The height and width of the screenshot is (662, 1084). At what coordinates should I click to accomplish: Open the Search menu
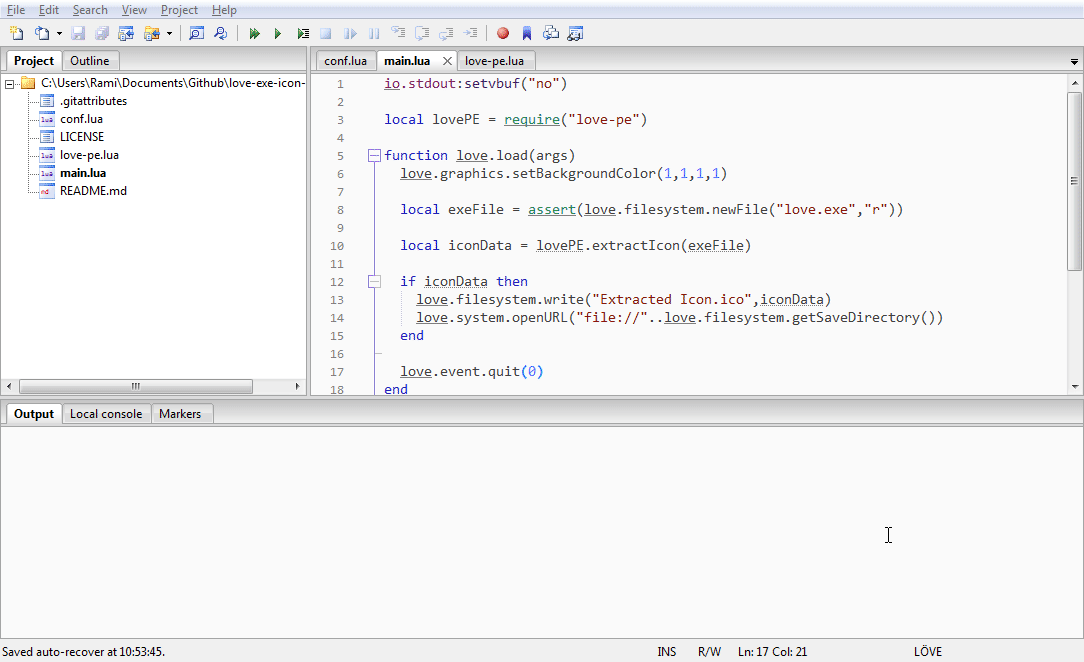[90, 10]
